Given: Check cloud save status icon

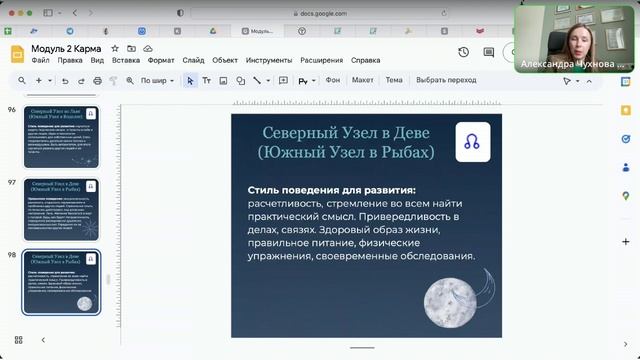Looking at the screenshot, I should click(x=148, y=49).
